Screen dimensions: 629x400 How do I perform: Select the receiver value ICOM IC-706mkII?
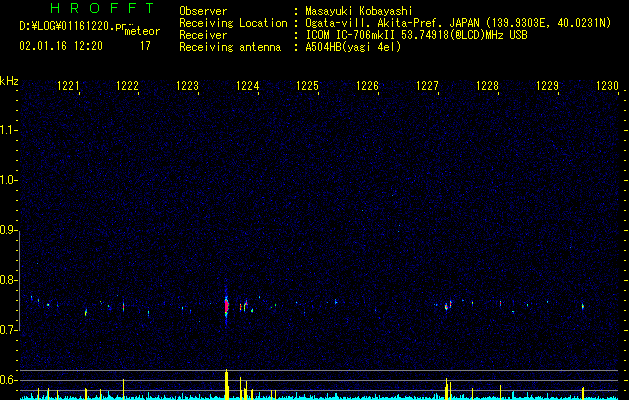[350, 35]
